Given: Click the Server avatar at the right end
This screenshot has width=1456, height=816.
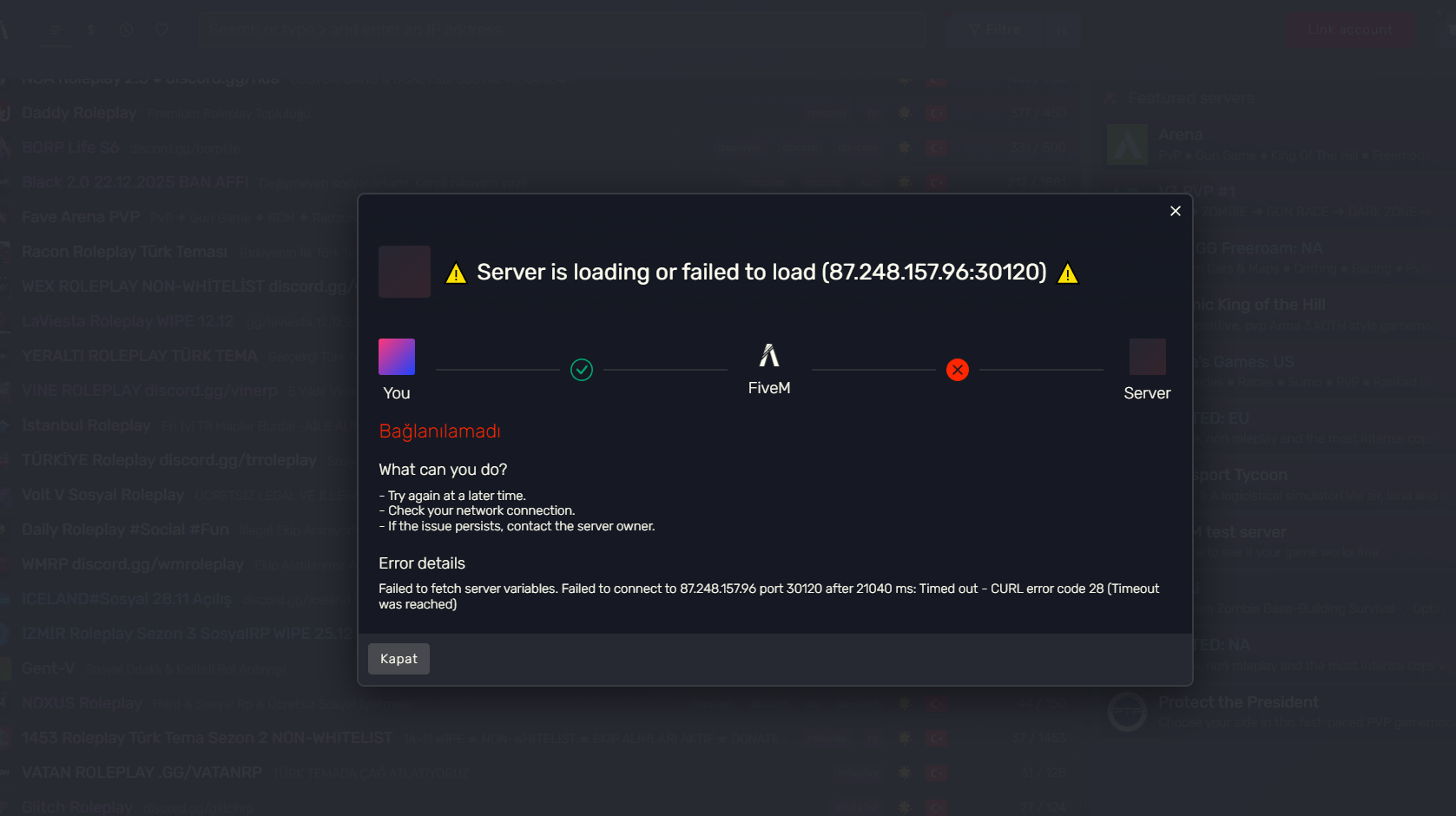Looking at the screenshot, I should click(x=1147, y=357).
